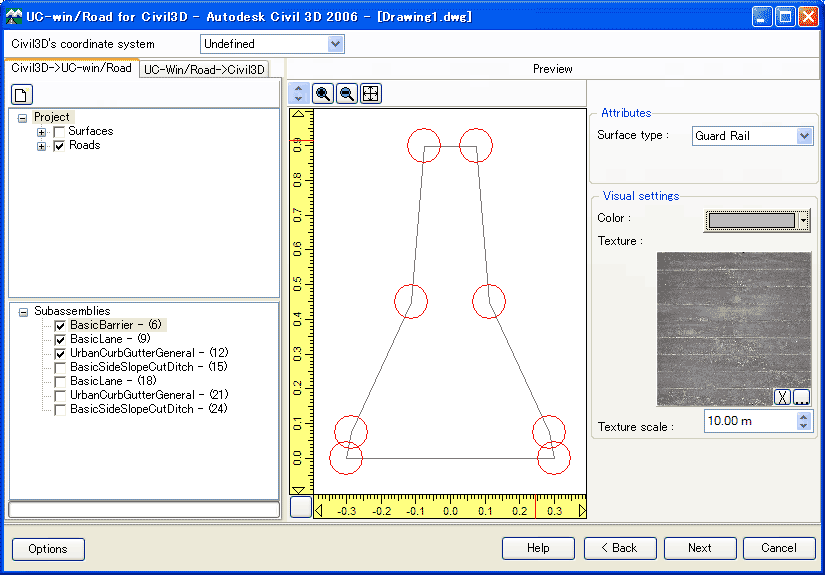The height and width of the screenshot is (575, 825).
Task: Browse for texture with the ellipsis button
Action: 801,397
